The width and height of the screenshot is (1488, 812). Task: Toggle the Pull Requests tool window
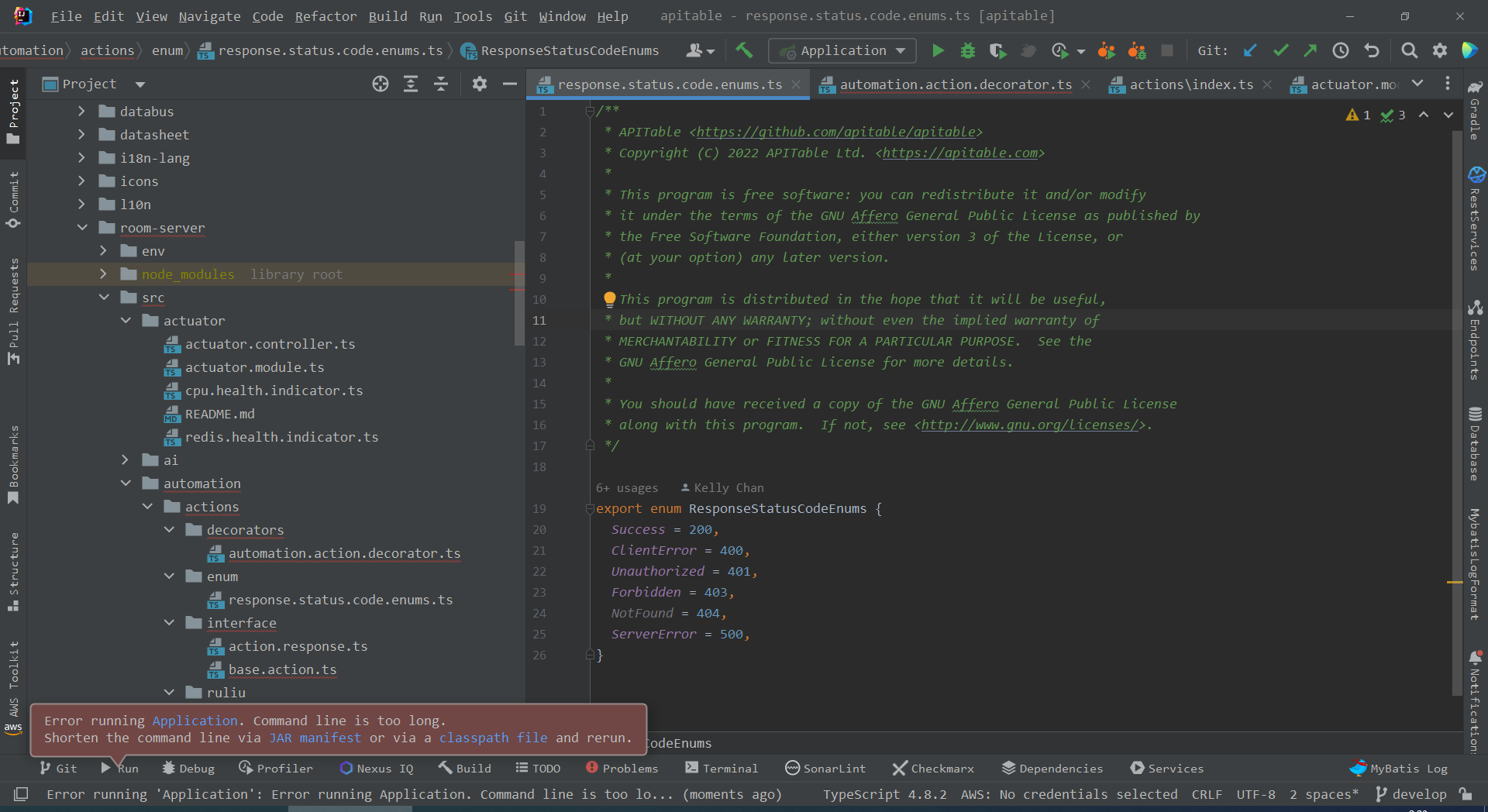13,311
